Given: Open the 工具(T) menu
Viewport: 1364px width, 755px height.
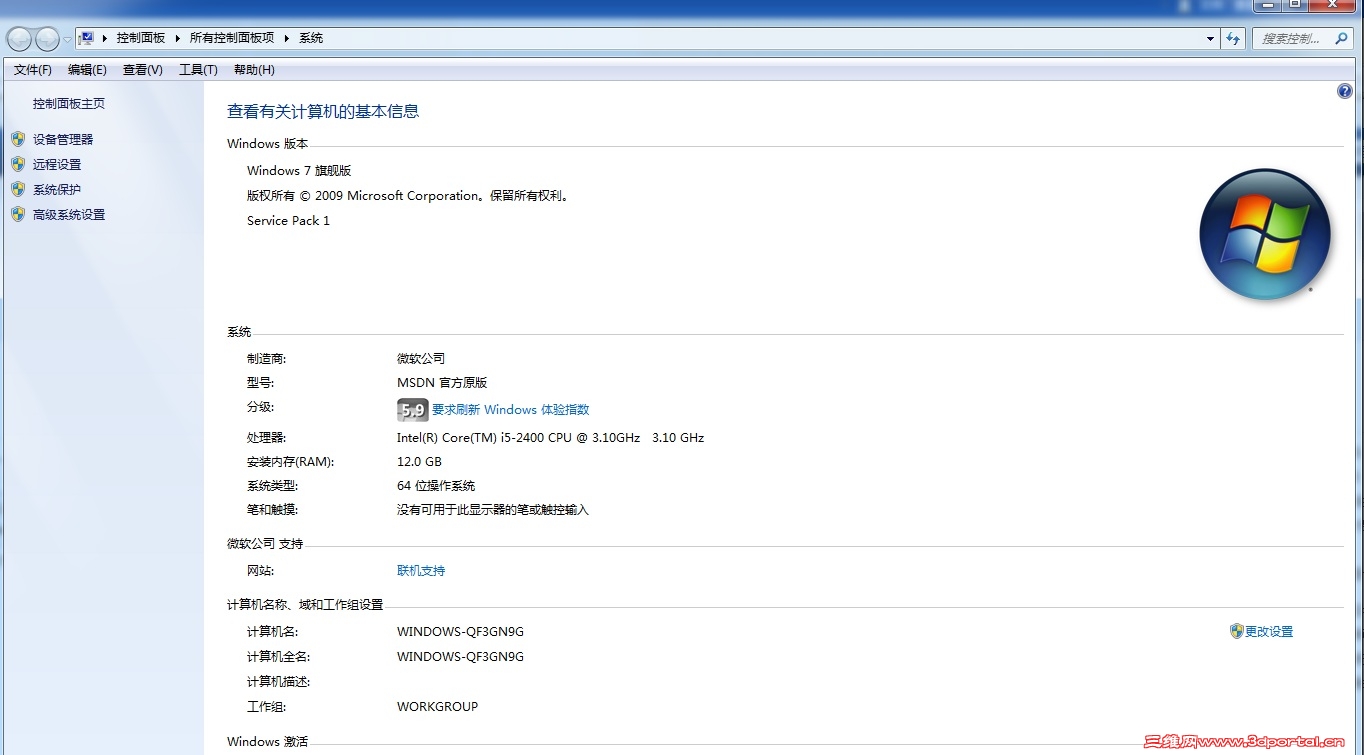Looking at the screenshot, I should (198, 70).
